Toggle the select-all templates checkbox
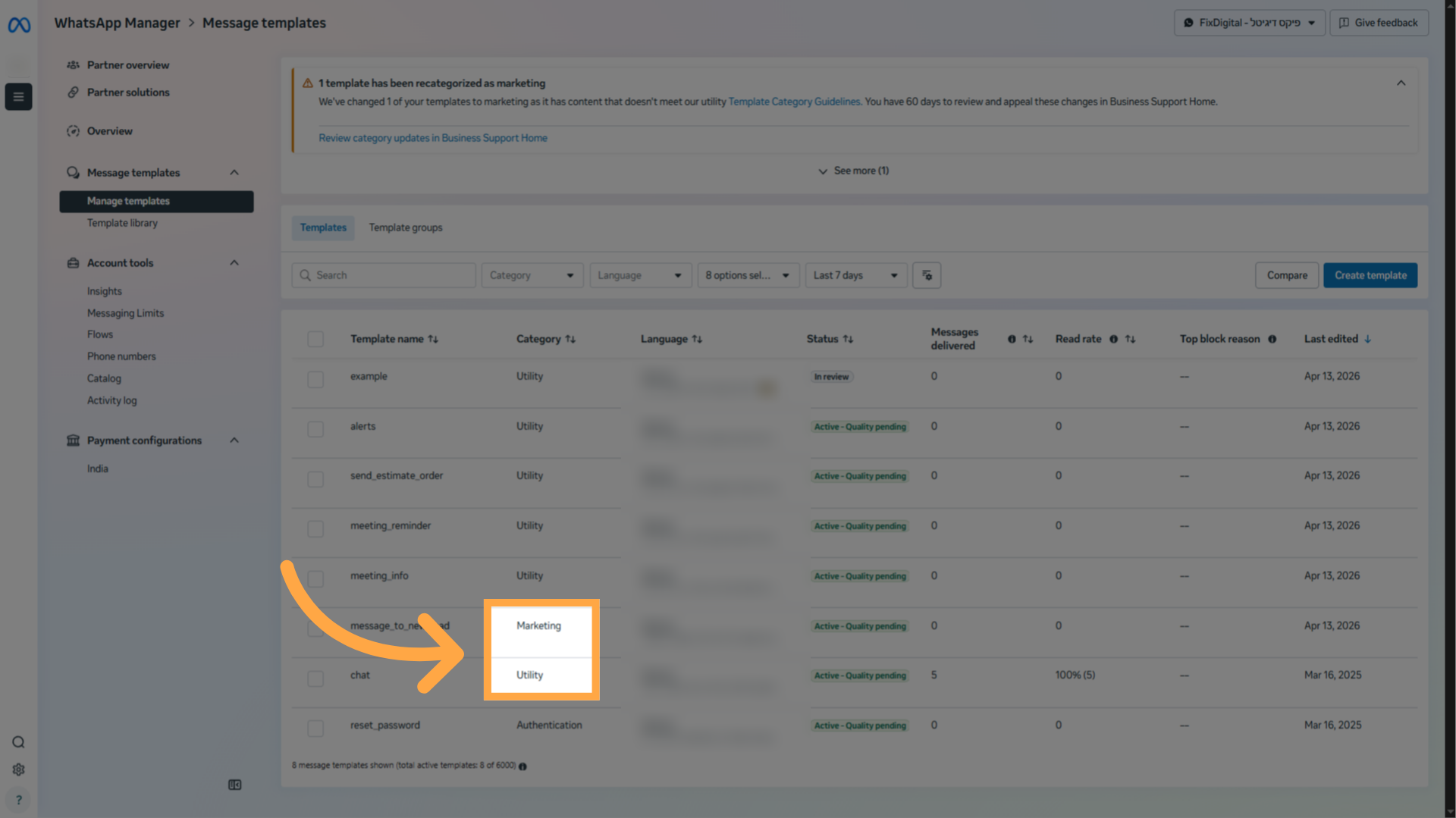The image size is (1456, 818). 315,339
